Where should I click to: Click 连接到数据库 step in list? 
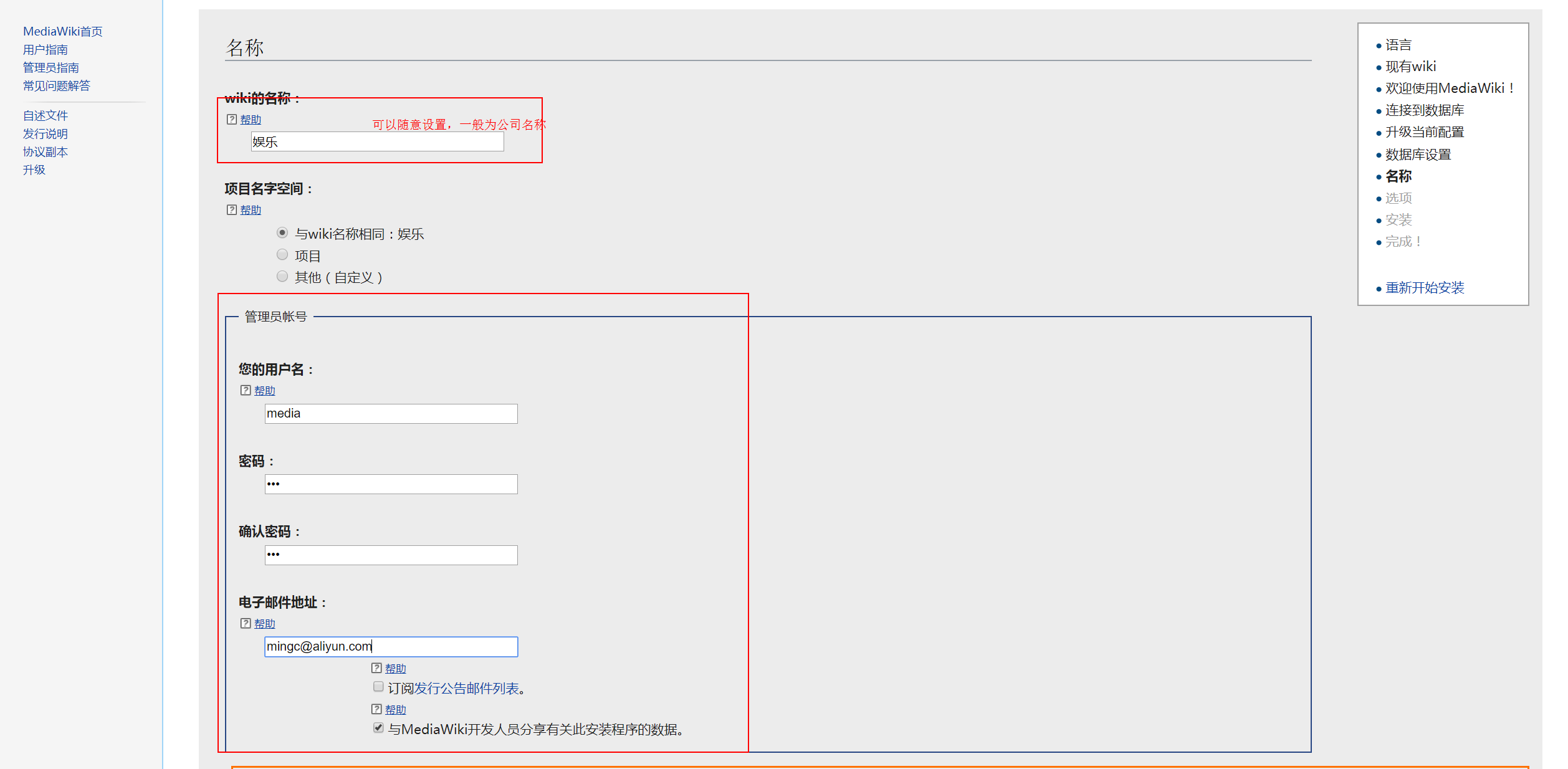pyautogui.click(x=1425, y=110)
